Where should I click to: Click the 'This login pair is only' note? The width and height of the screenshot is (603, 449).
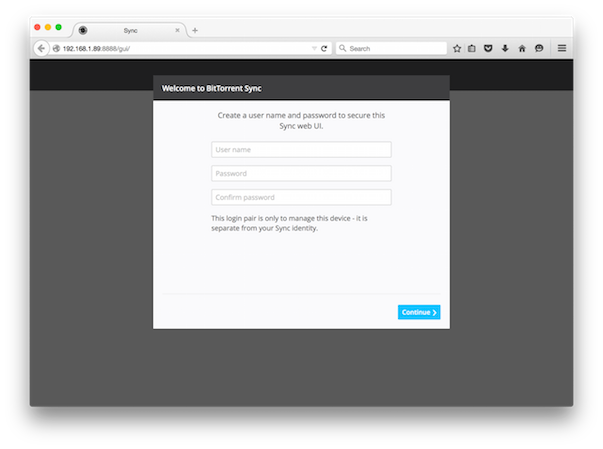289,223
